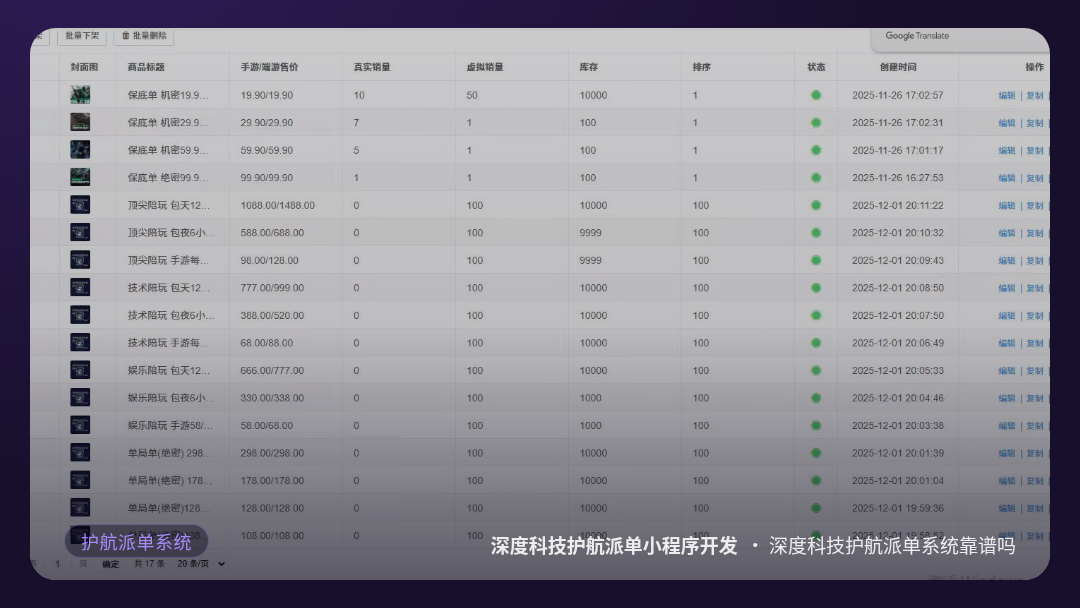Open cover thumbnail of 单局单(绝密) 298 row

point(80,453)
